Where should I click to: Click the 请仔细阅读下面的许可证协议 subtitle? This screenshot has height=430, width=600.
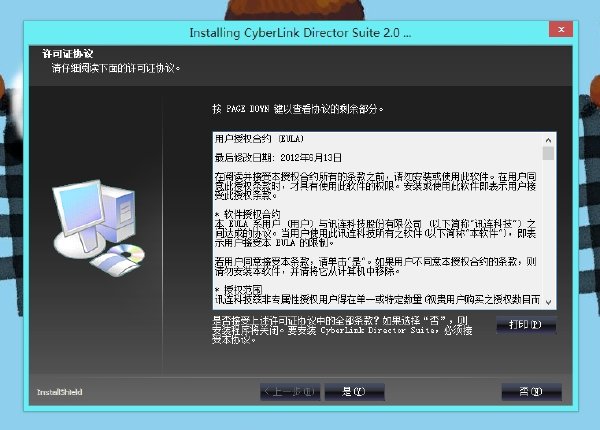[116, 68]
